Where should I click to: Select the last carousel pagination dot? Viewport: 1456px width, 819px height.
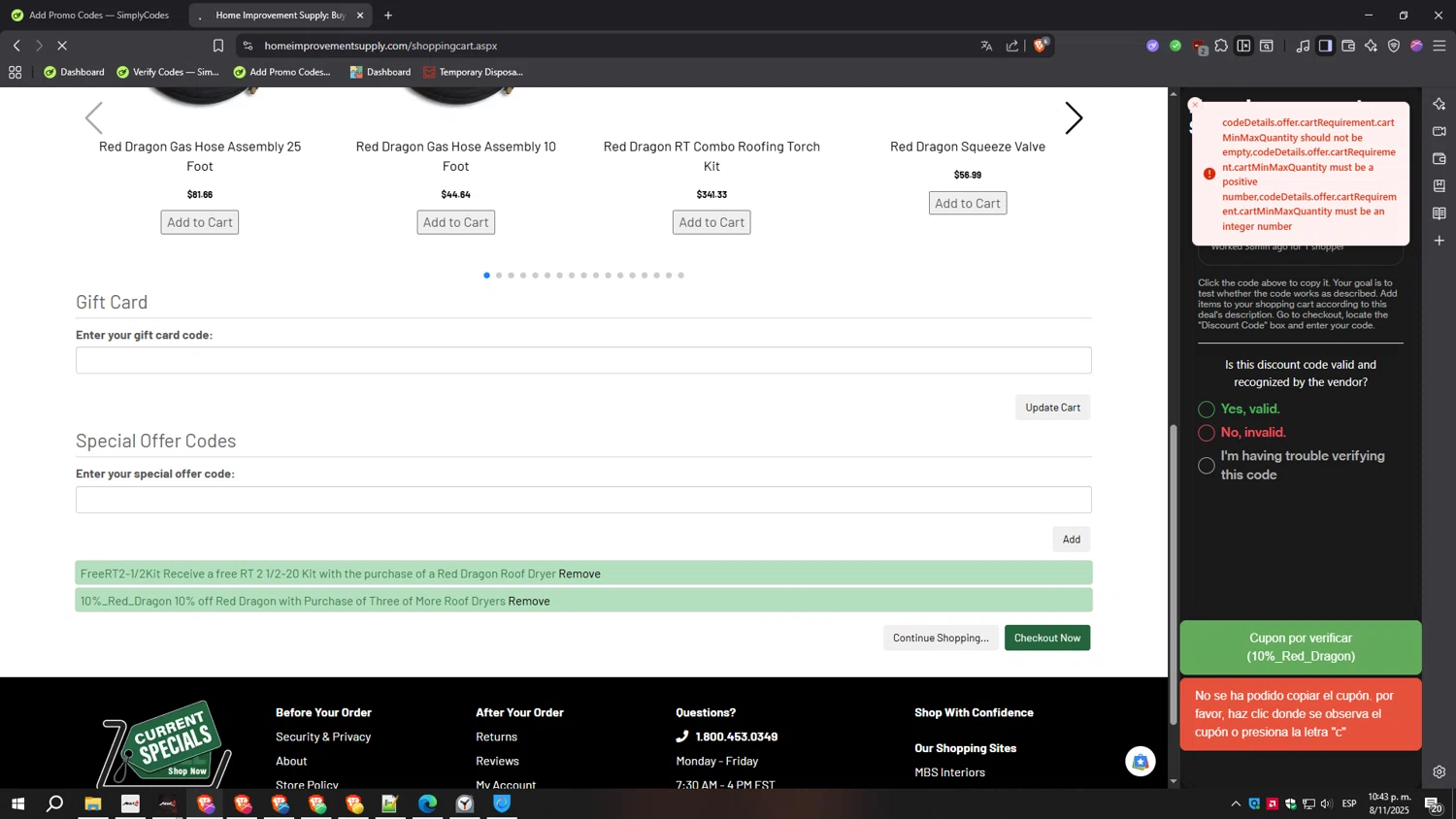pos(680,276)
